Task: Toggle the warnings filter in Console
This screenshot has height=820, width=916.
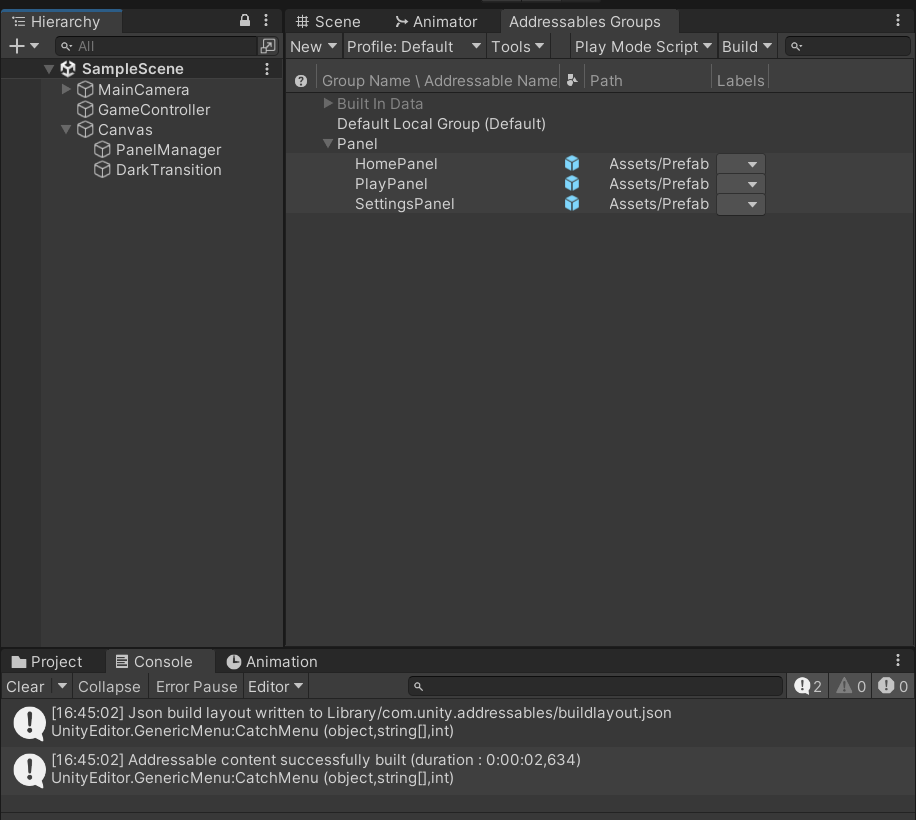Action: (x=851, y=686)
